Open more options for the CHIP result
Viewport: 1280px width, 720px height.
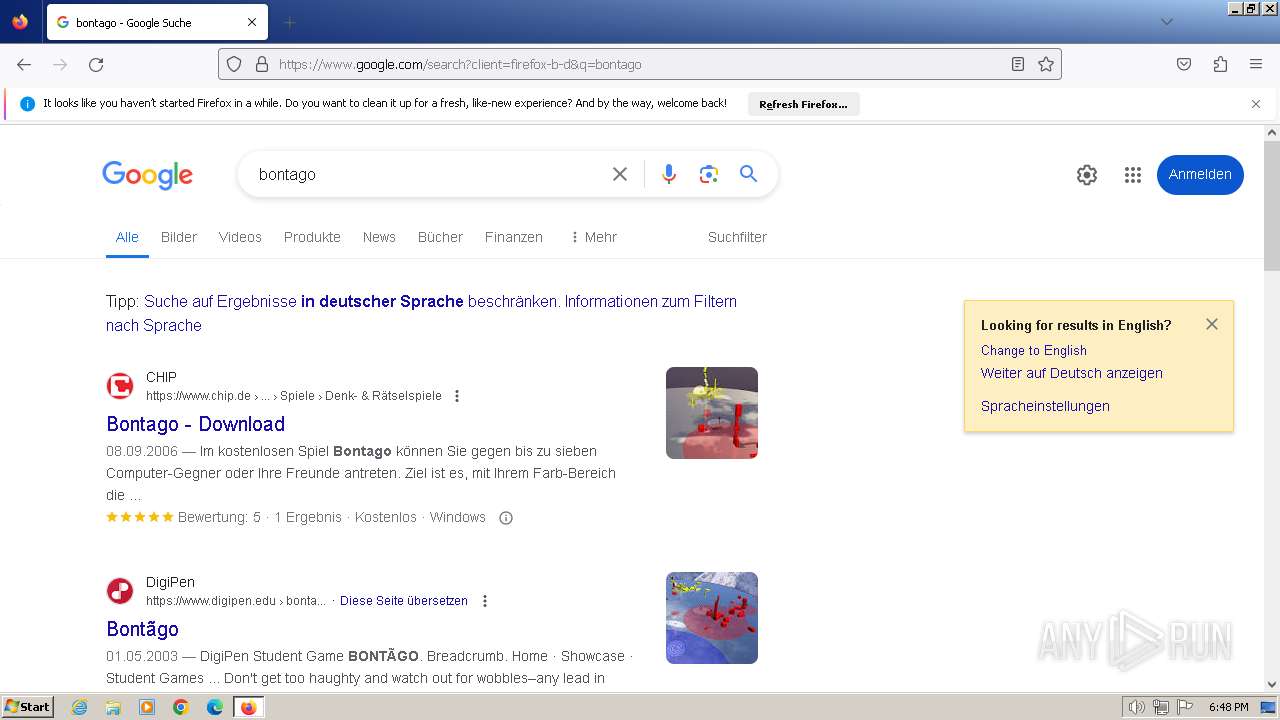tap(457, 396)
